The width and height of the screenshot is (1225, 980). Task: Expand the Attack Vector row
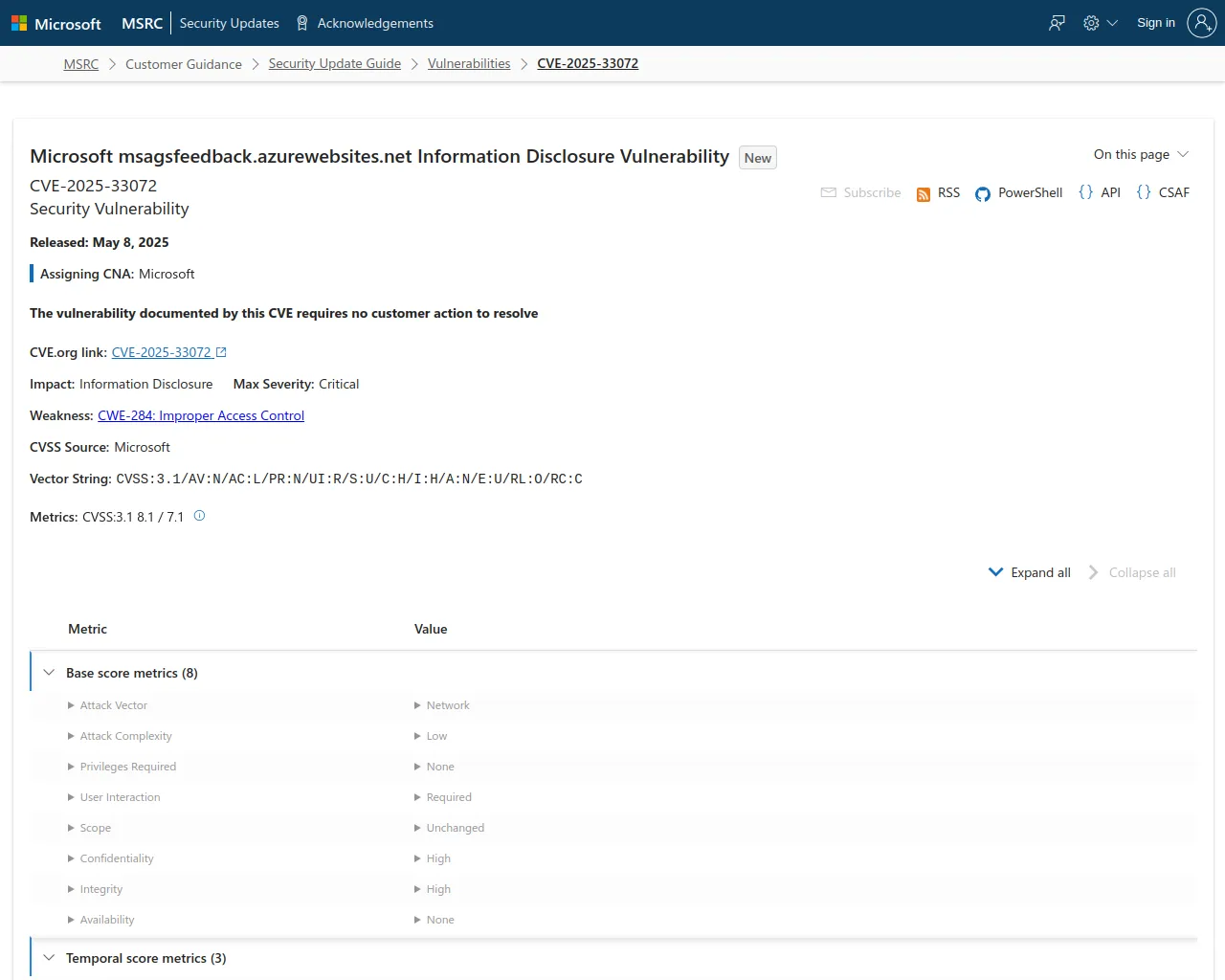pyautogui.click(x=71, y=705)
